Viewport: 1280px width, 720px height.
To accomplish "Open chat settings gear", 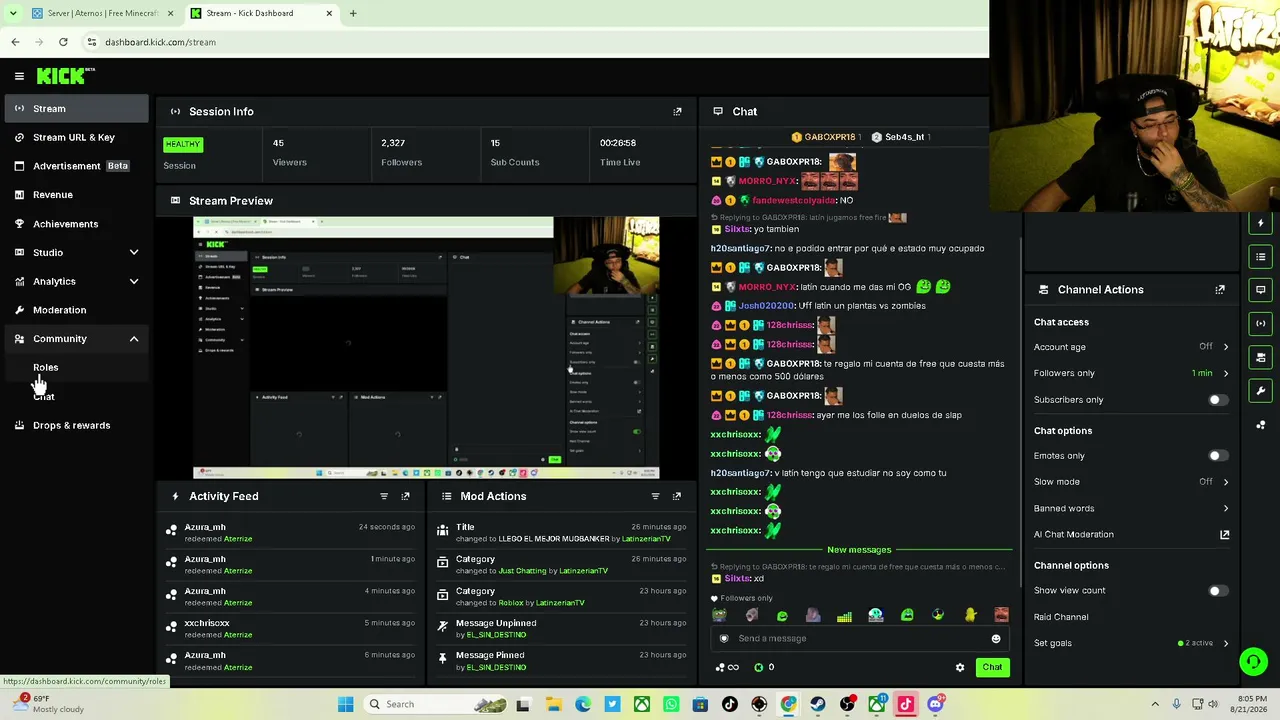I will [960, 667].
